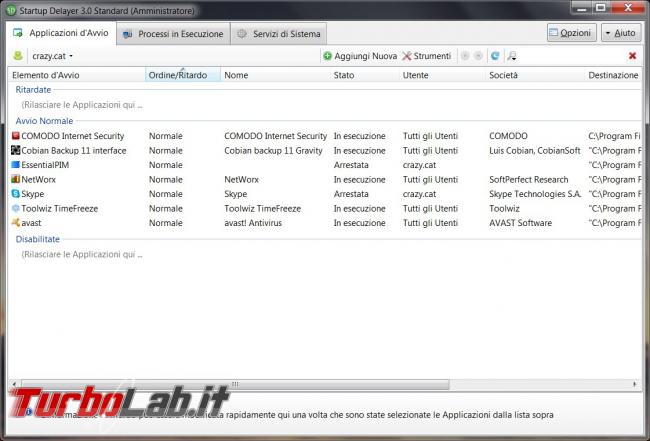Click the avast icon
This screenshot has width=650, height=441.
tap(16, 223)
